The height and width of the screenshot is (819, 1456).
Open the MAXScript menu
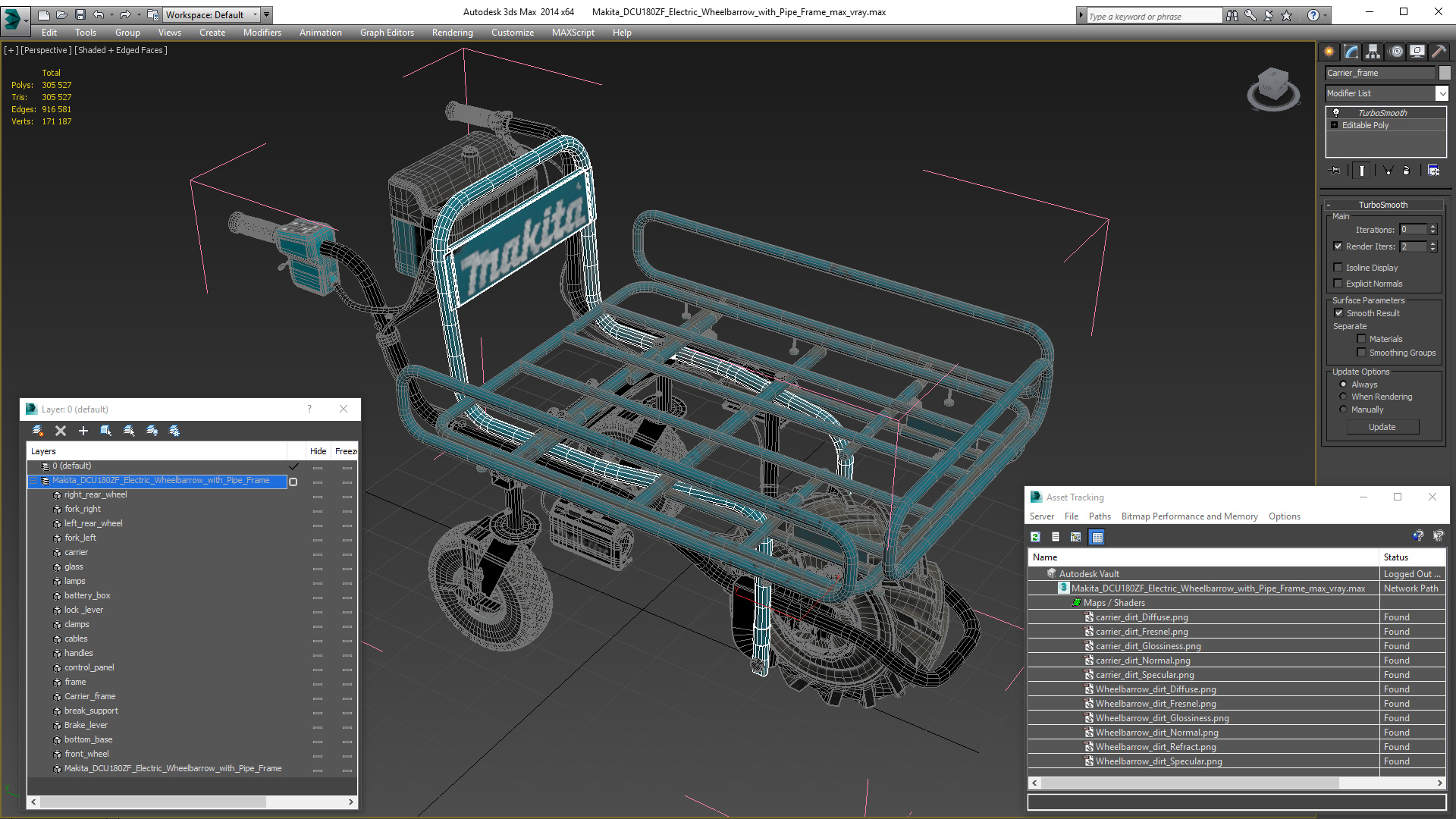(573, 33)
